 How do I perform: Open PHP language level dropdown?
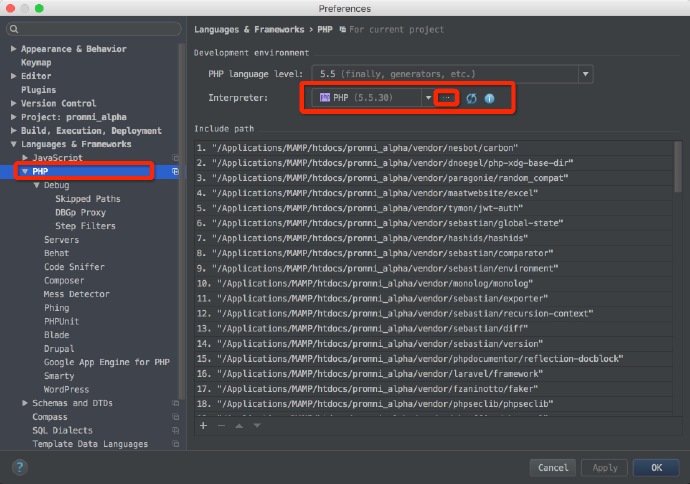pos(585,74)
